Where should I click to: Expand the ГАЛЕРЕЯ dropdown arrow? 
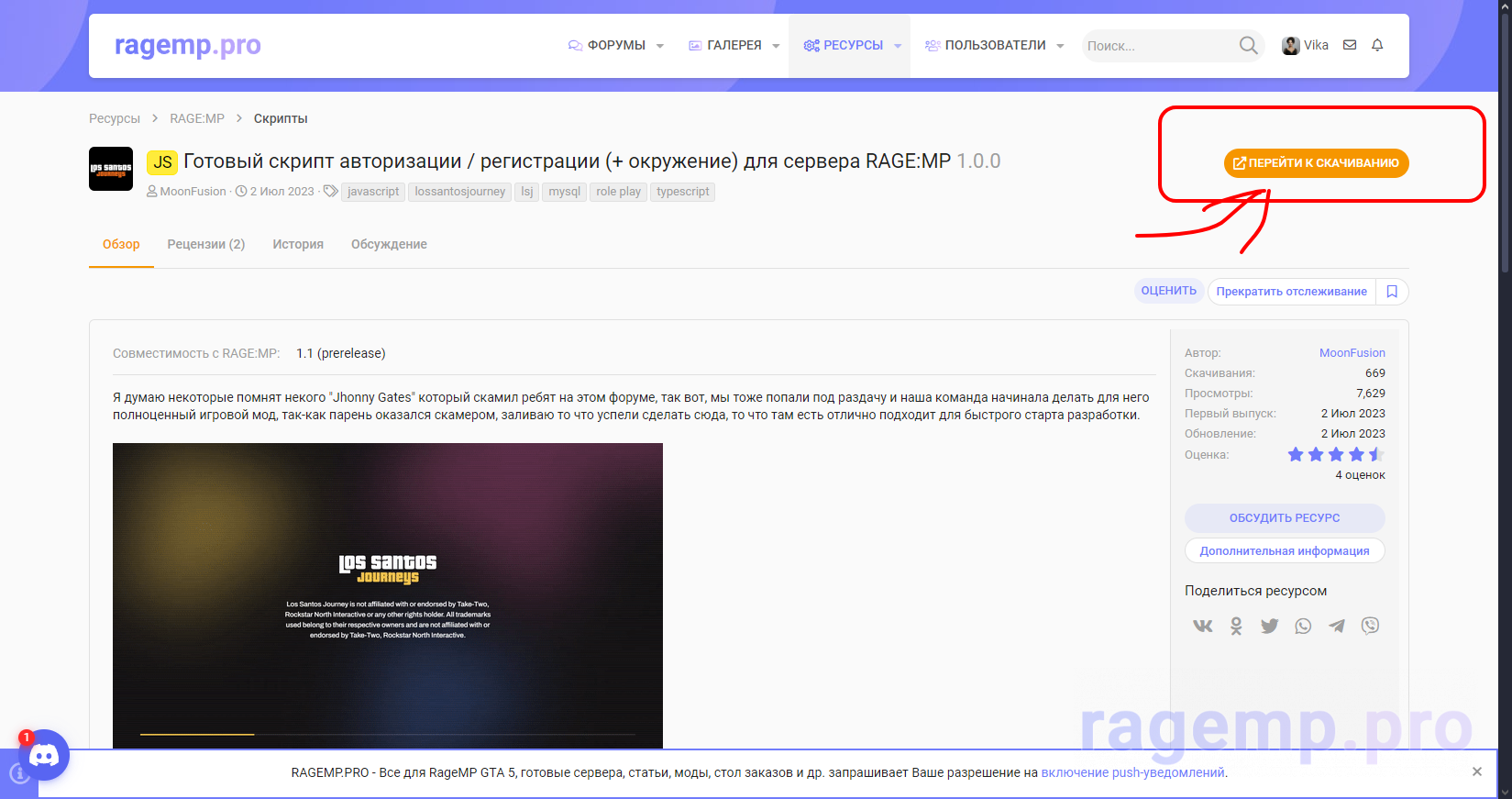[776, 46]
